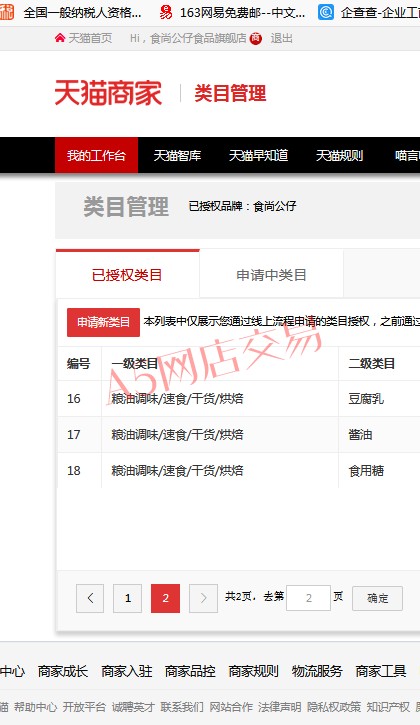Open 商家入驻 footer link
The image size is (420, 725).
pyautogui.click(x=127, y=671)
